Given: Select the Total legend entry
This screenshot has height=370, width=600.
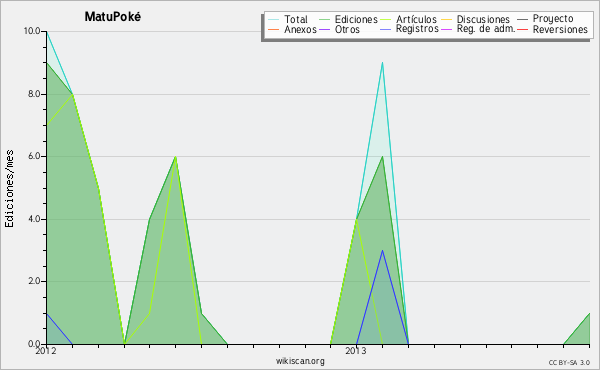Looking at the screenshot, I should (x=288, y=19).
